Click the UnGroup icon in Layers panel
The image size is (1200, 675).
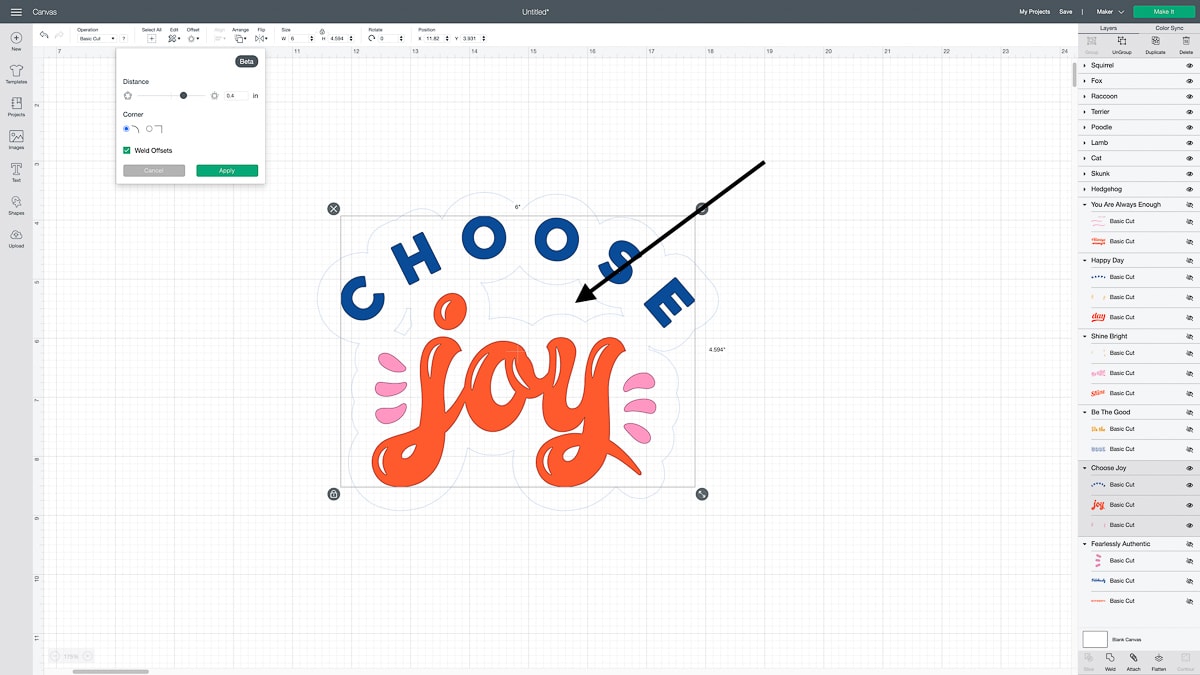click(x=1121, y=43)
